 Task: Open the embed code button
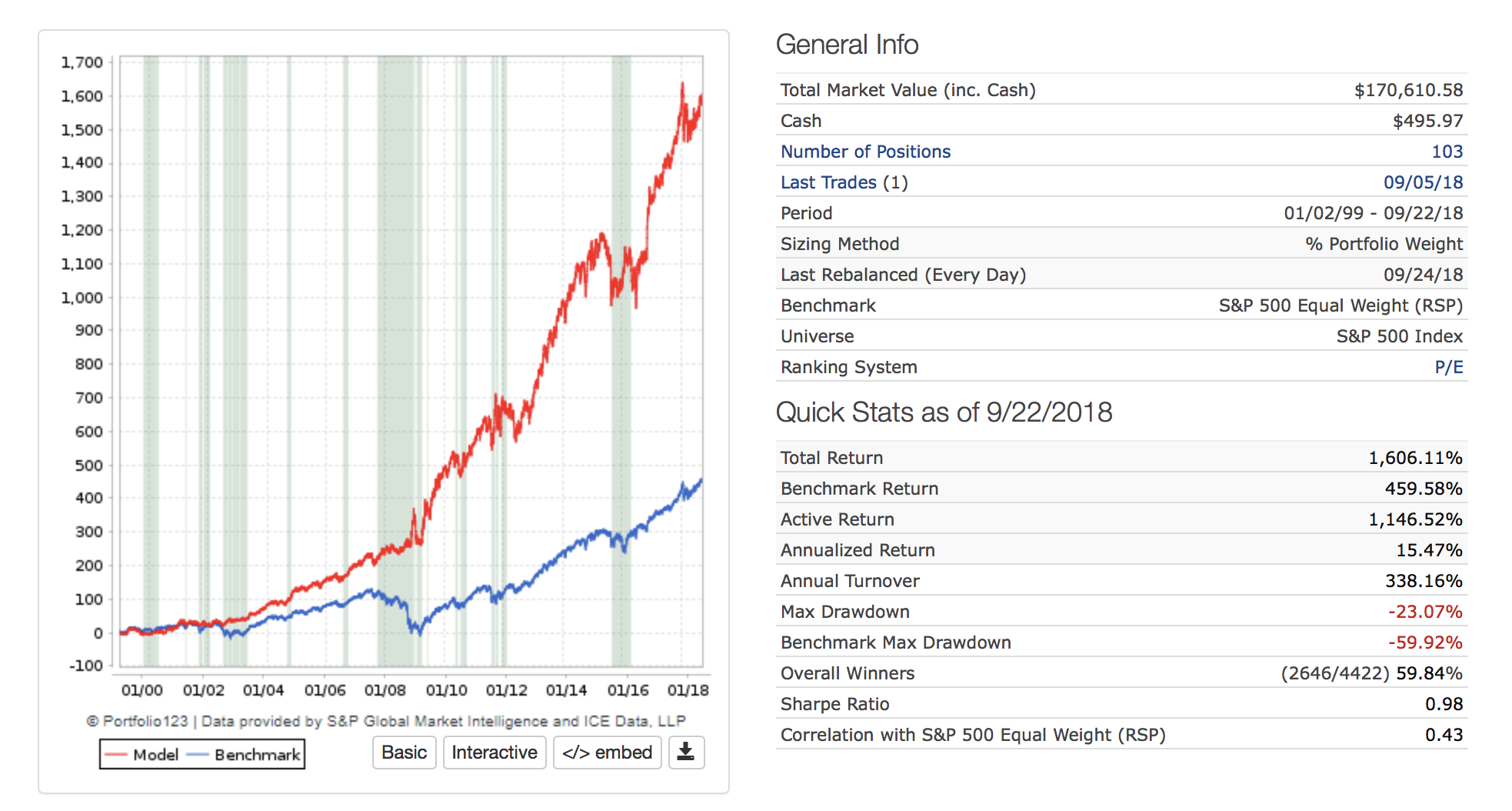(607, 752)
